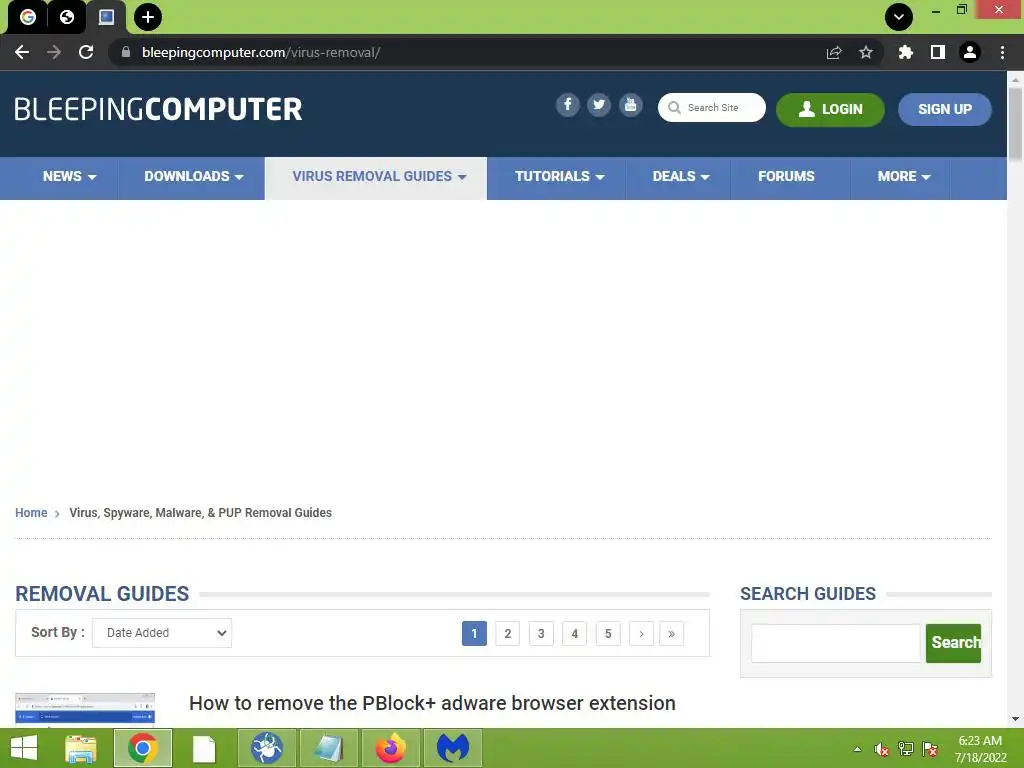Viewport: 1024px width, 768px height.
Task: Open the FORUMS menu item
Action: pos(786,176)
